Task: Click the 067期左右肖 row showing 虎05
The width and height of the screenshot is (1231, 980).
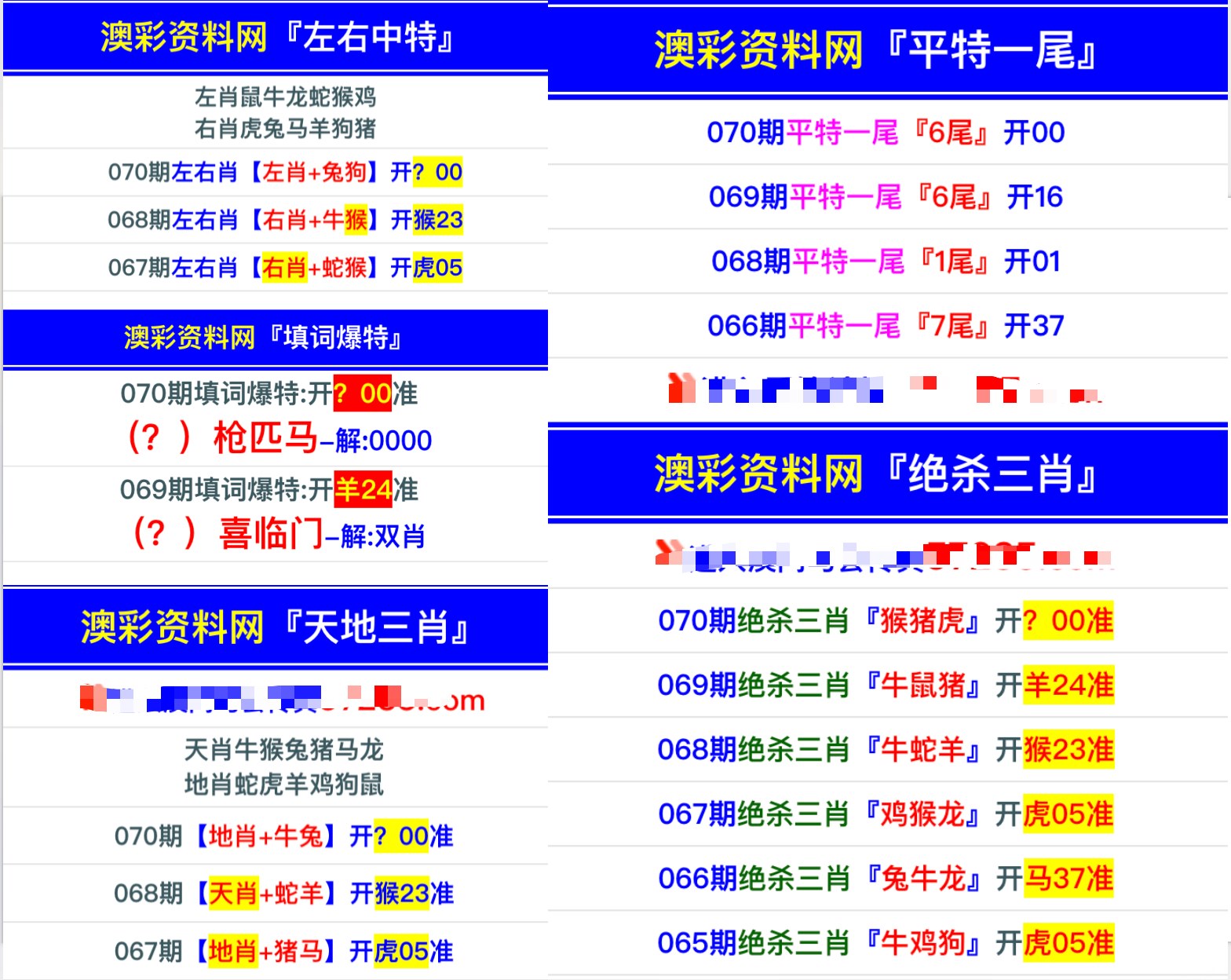Action: coord(285,268)
